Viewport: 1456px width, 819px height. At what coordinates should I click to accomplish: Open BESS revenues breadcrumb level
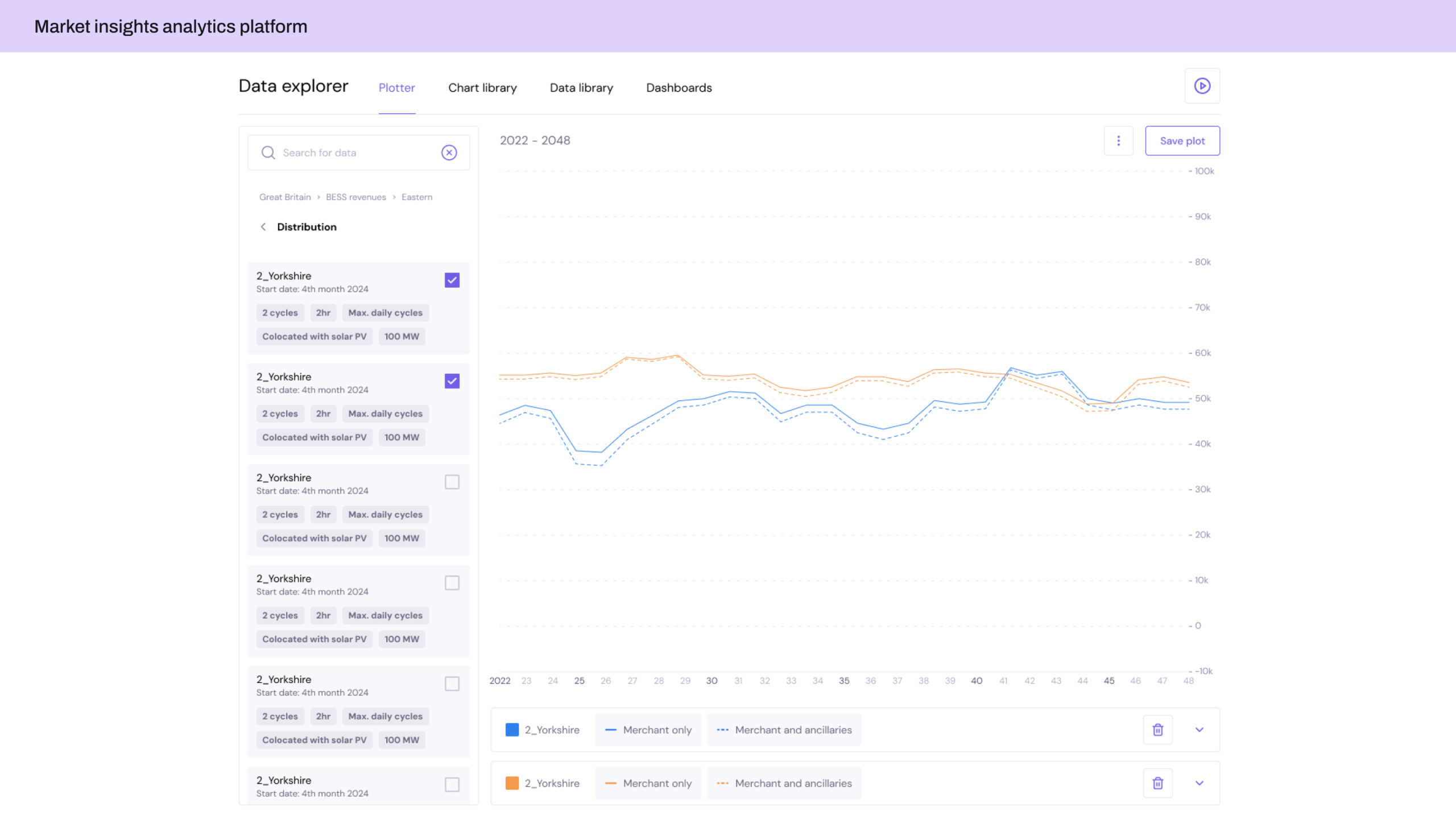pyautogui.click(x=355, y=197)
